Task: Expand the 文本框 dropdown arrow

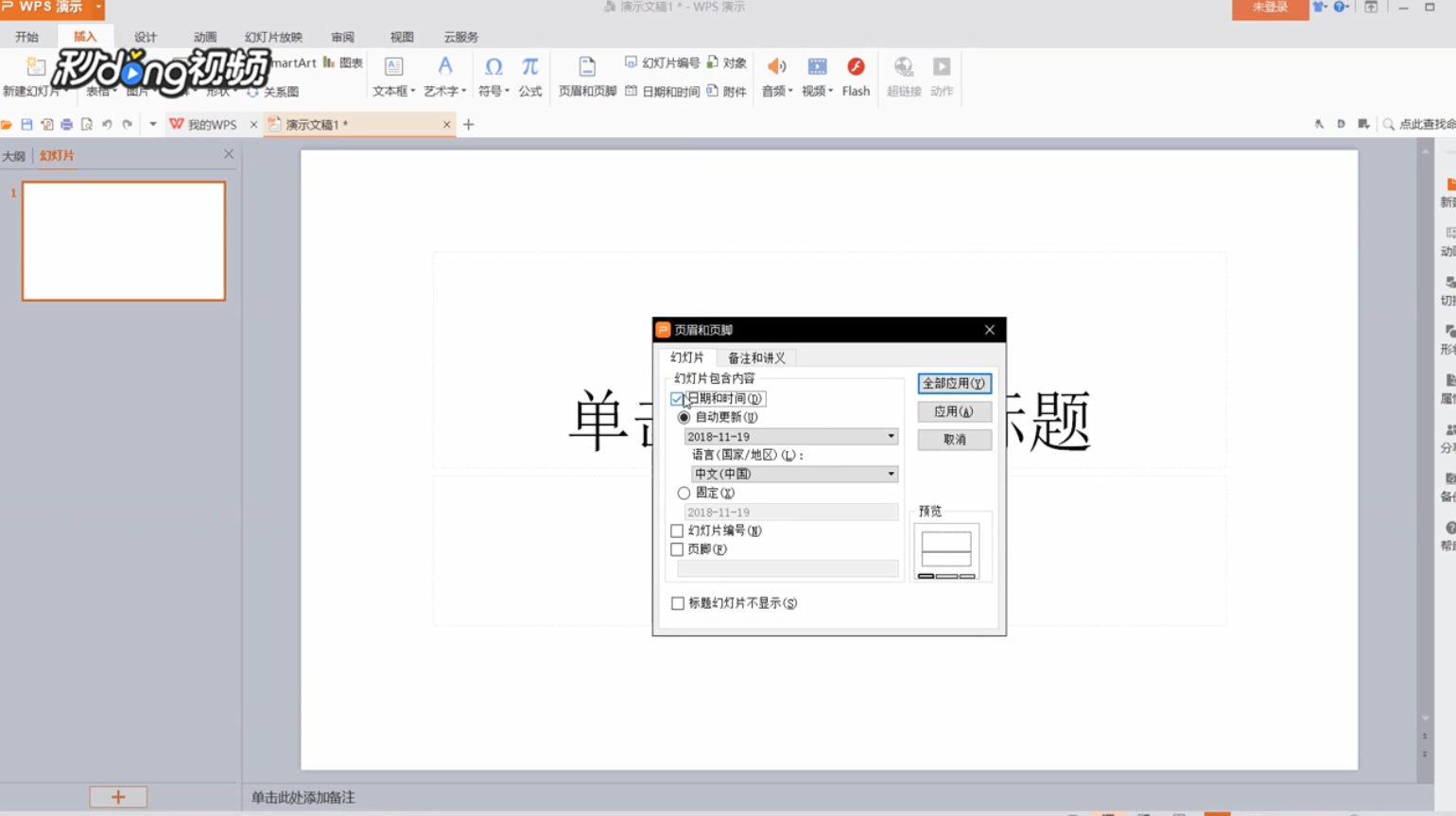Action: click(x=413, y=92)
